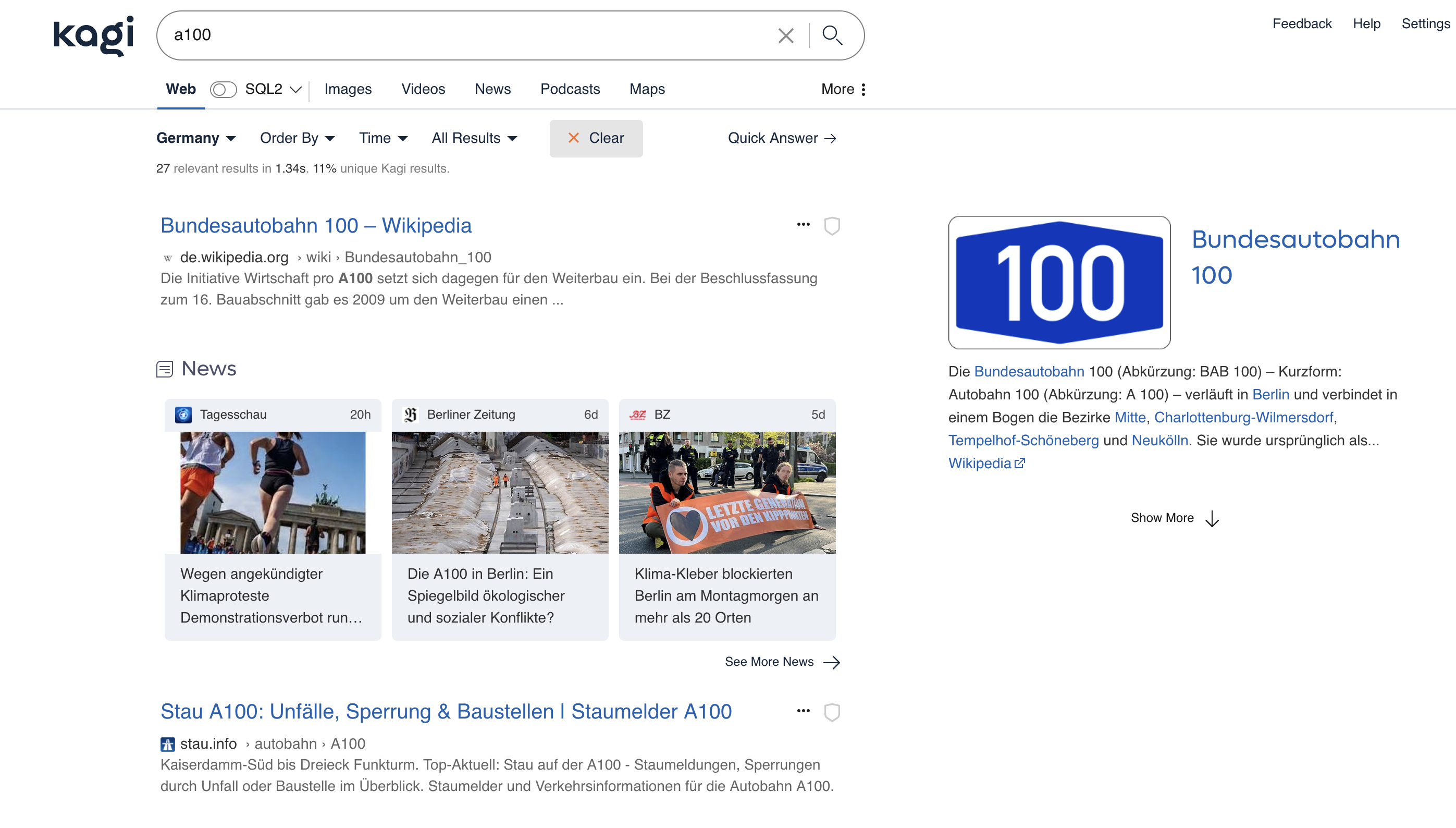The width and height of the screenshot is (1456, 828).
Task: Click the Kagi logo
Action: (x=94, y=35)
